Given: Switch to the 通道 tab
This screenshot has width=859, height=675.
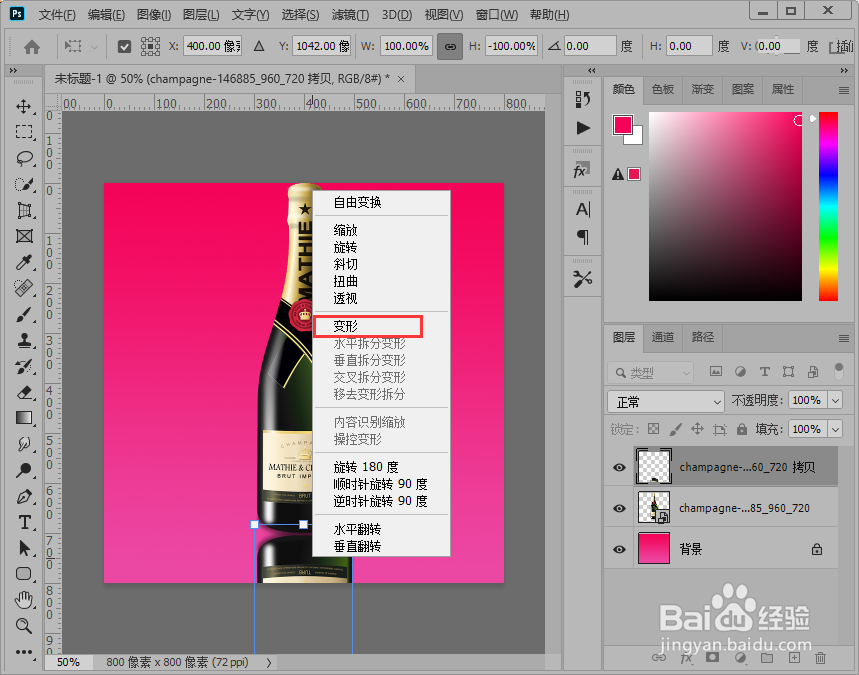Looking at the screenshot, I should [x=662, y=338].
